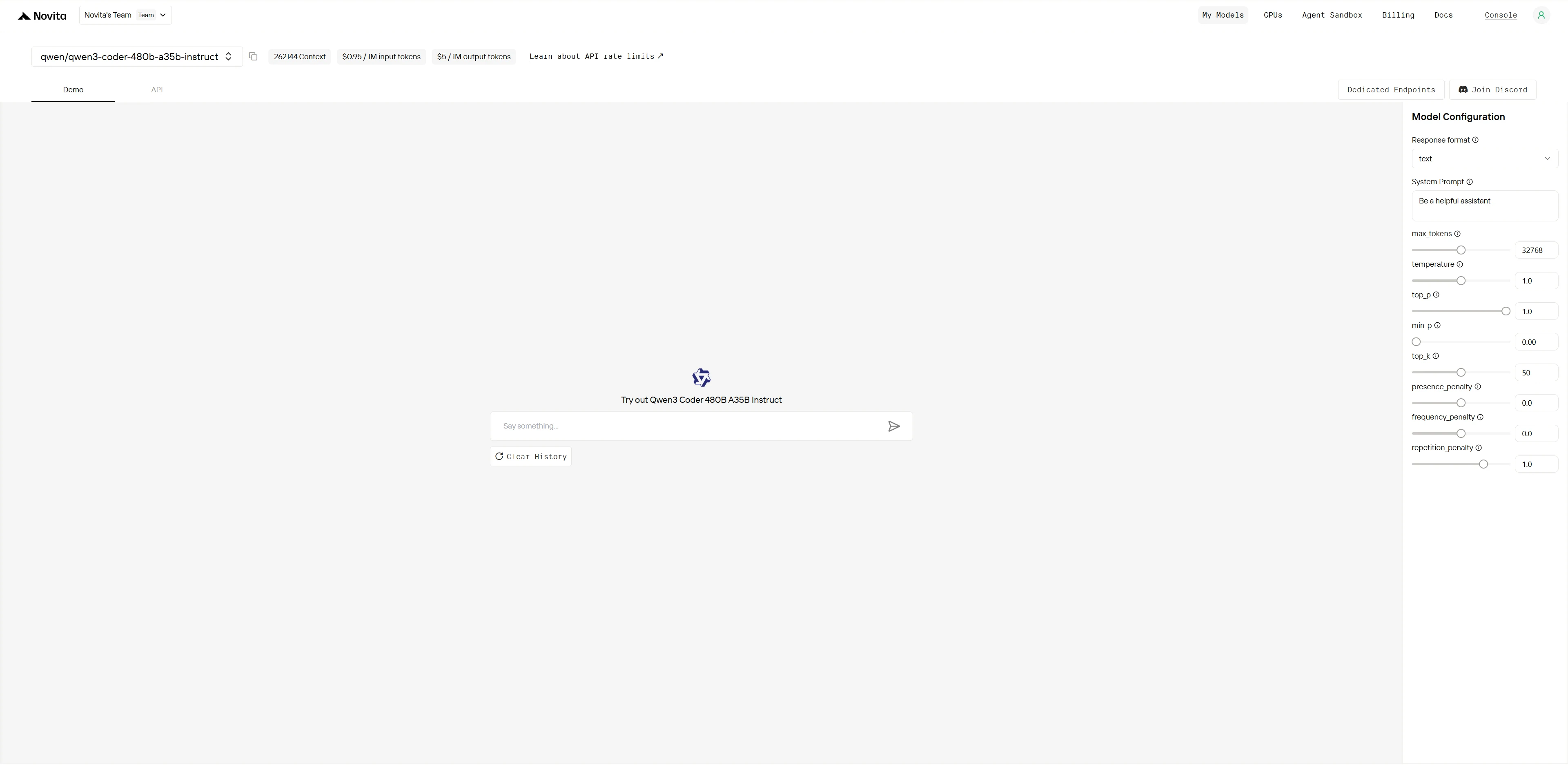Click the top_k slider handle
Image resolution: width=1568 pixels, height=779 pixels.
tap(1461, 373)
